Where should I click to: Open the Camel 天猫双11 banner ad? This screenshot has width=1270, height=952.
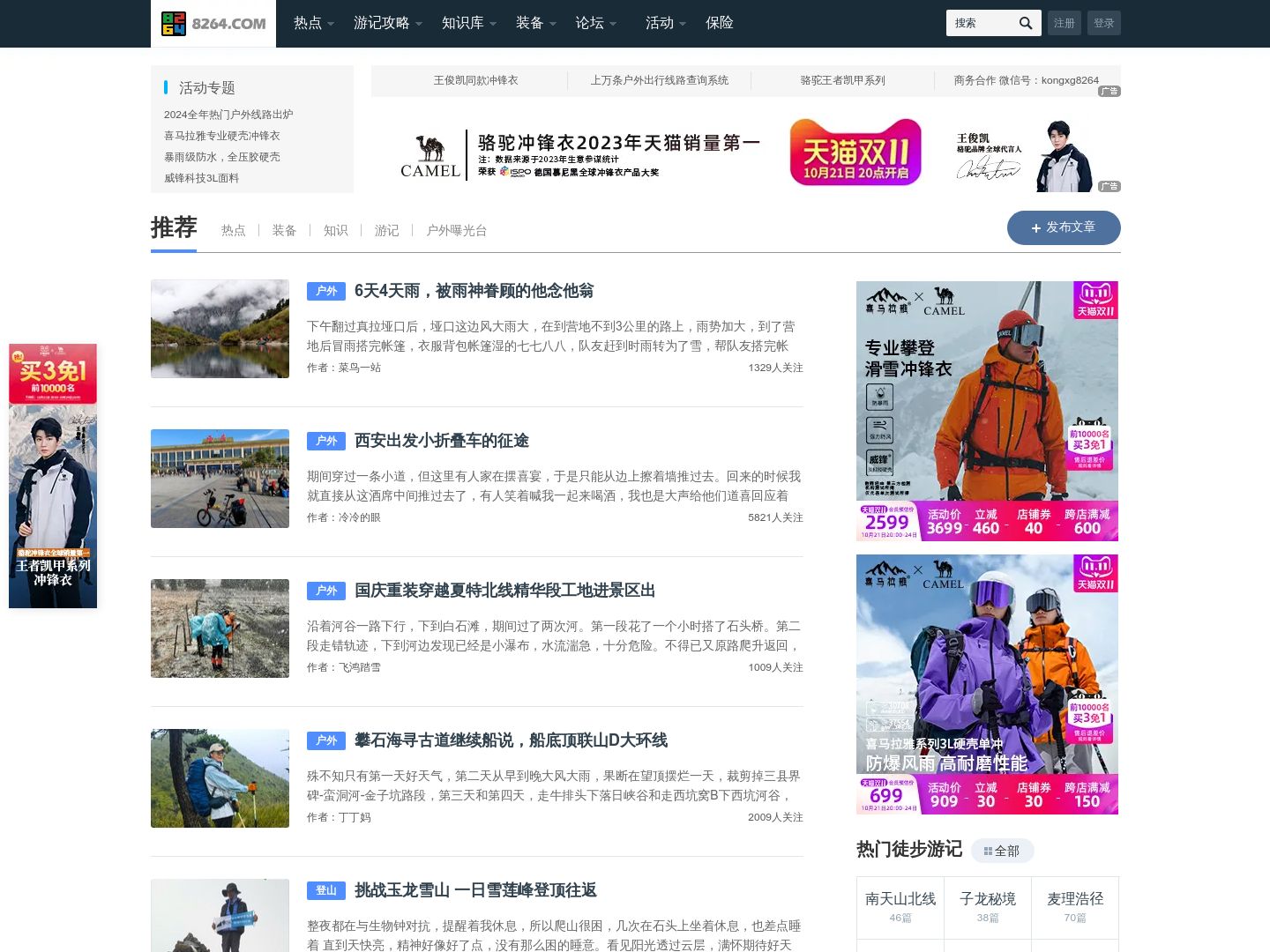point(746,152)
